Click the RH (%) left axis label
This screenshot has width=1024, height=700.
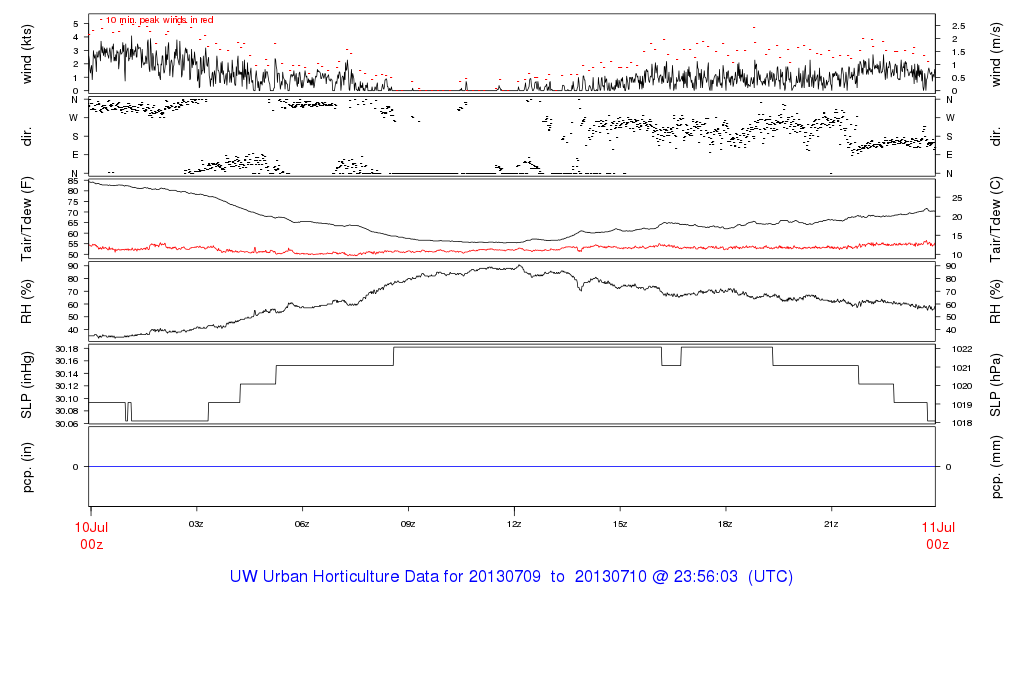click(27, 302)
